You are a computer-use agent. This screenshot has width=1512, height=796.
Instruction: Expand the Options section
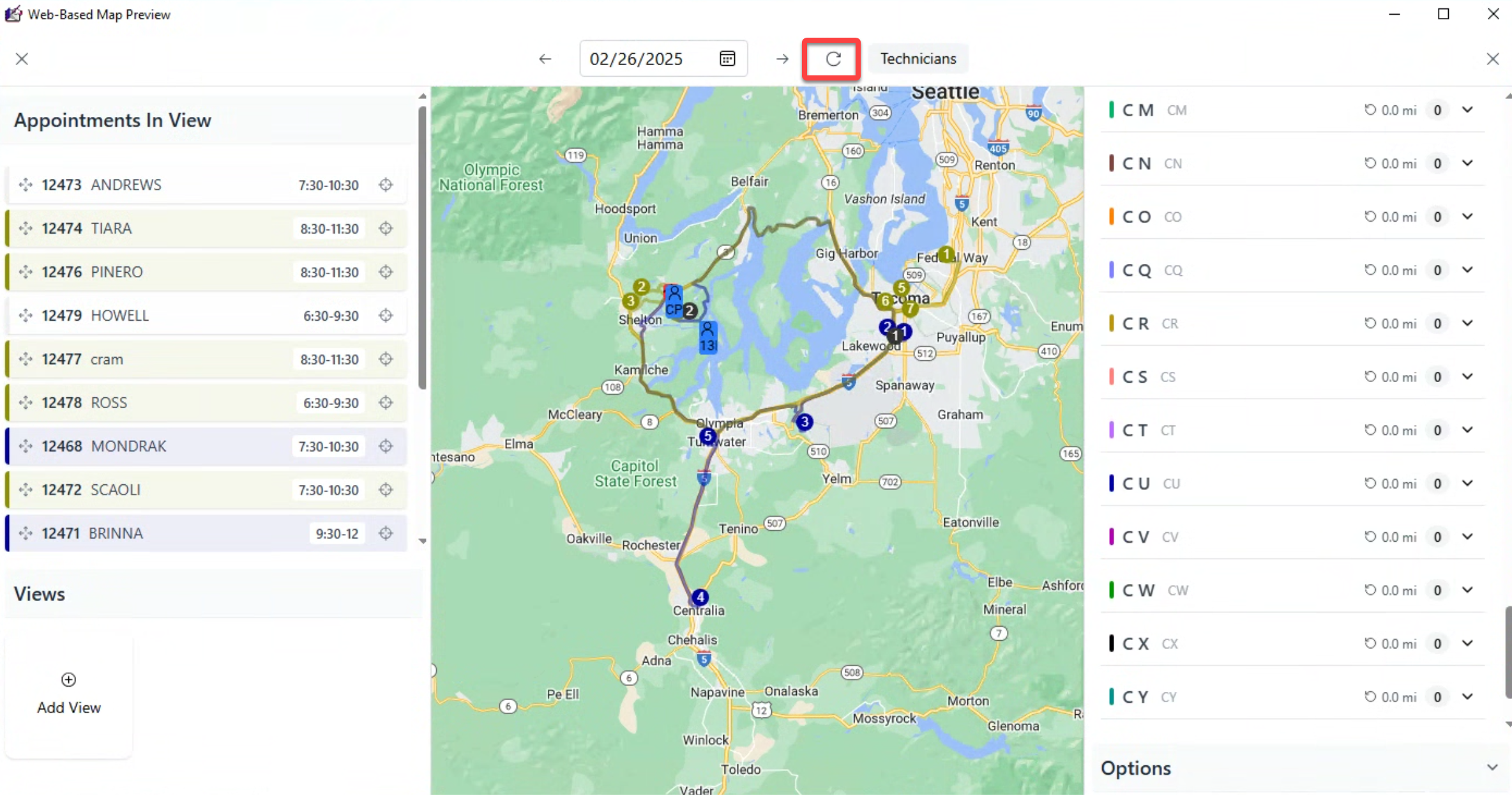1492,767
